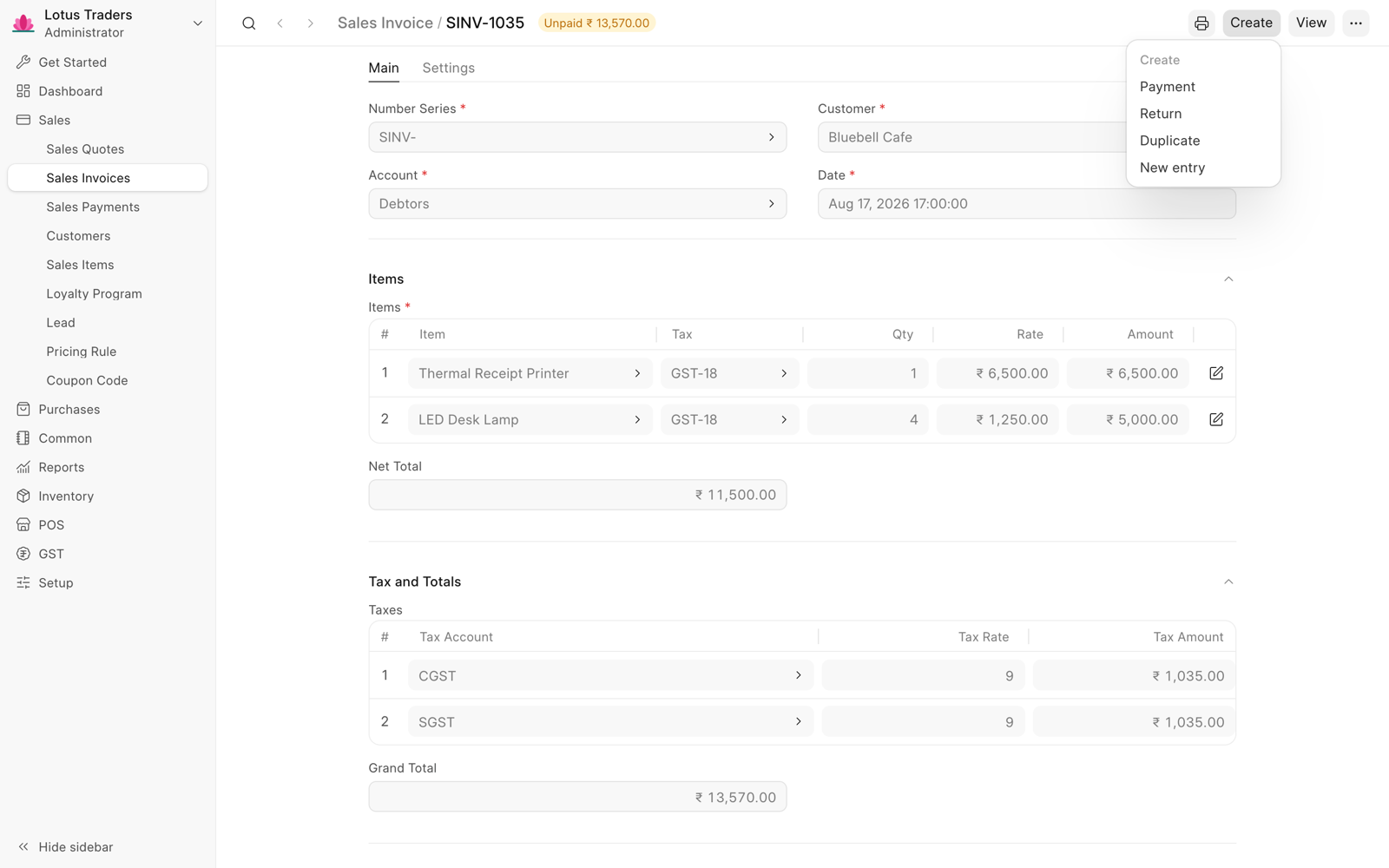Click the print icon
This screenshot has width=1389, height=868.
pyautogui.click(x=1201, y=23)
